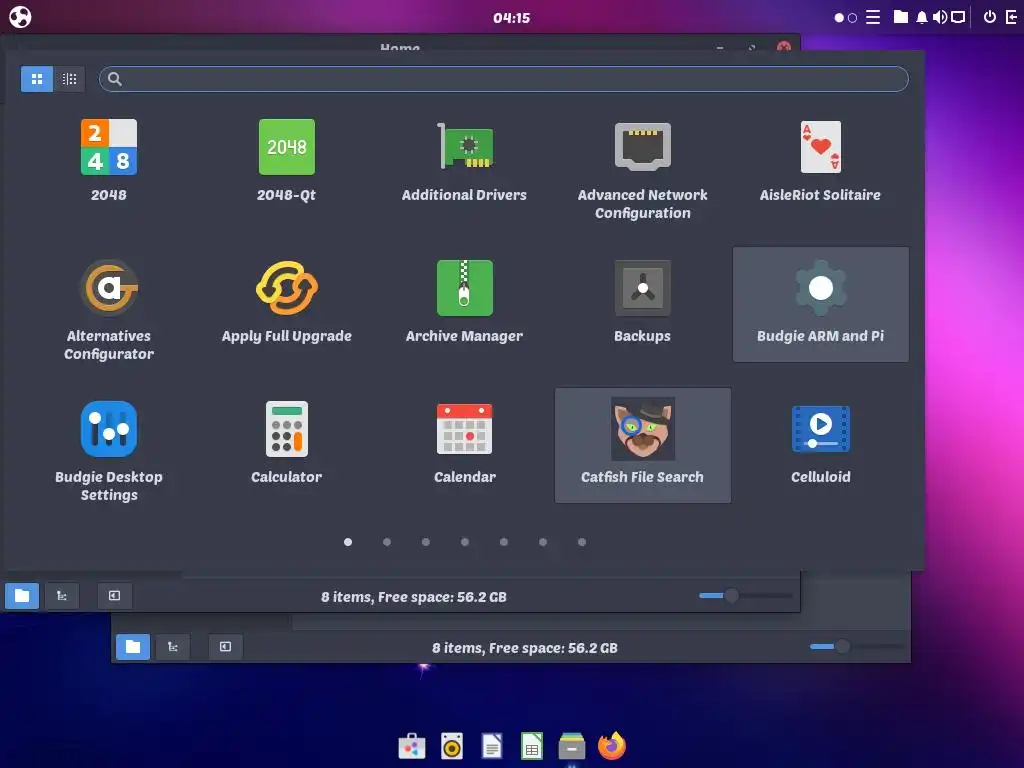Open LibreOffice Calc from the dock

click(x=532, y=746)
